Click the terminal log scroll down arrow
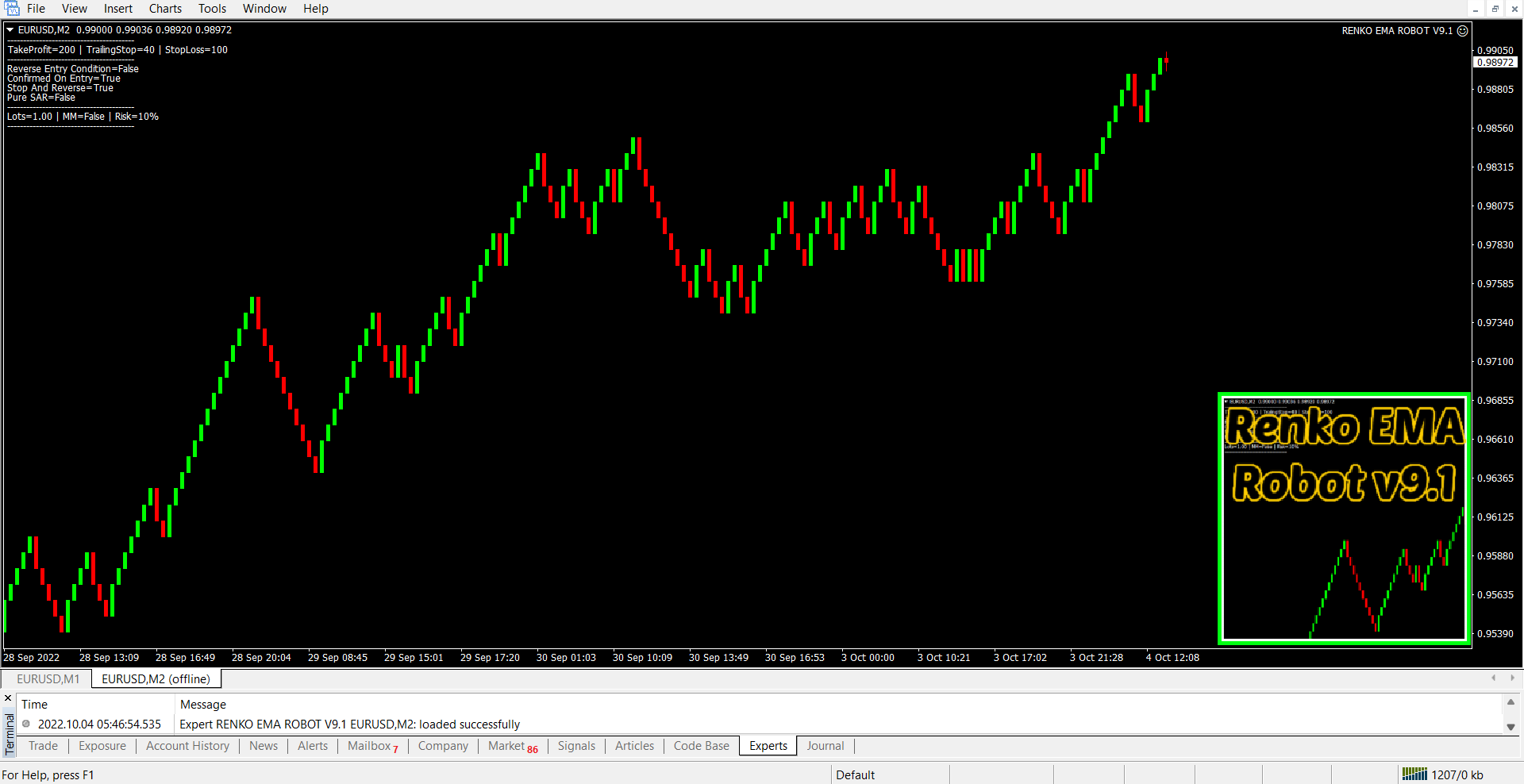Viewport: 1524px width, 784px height. 1511,727
